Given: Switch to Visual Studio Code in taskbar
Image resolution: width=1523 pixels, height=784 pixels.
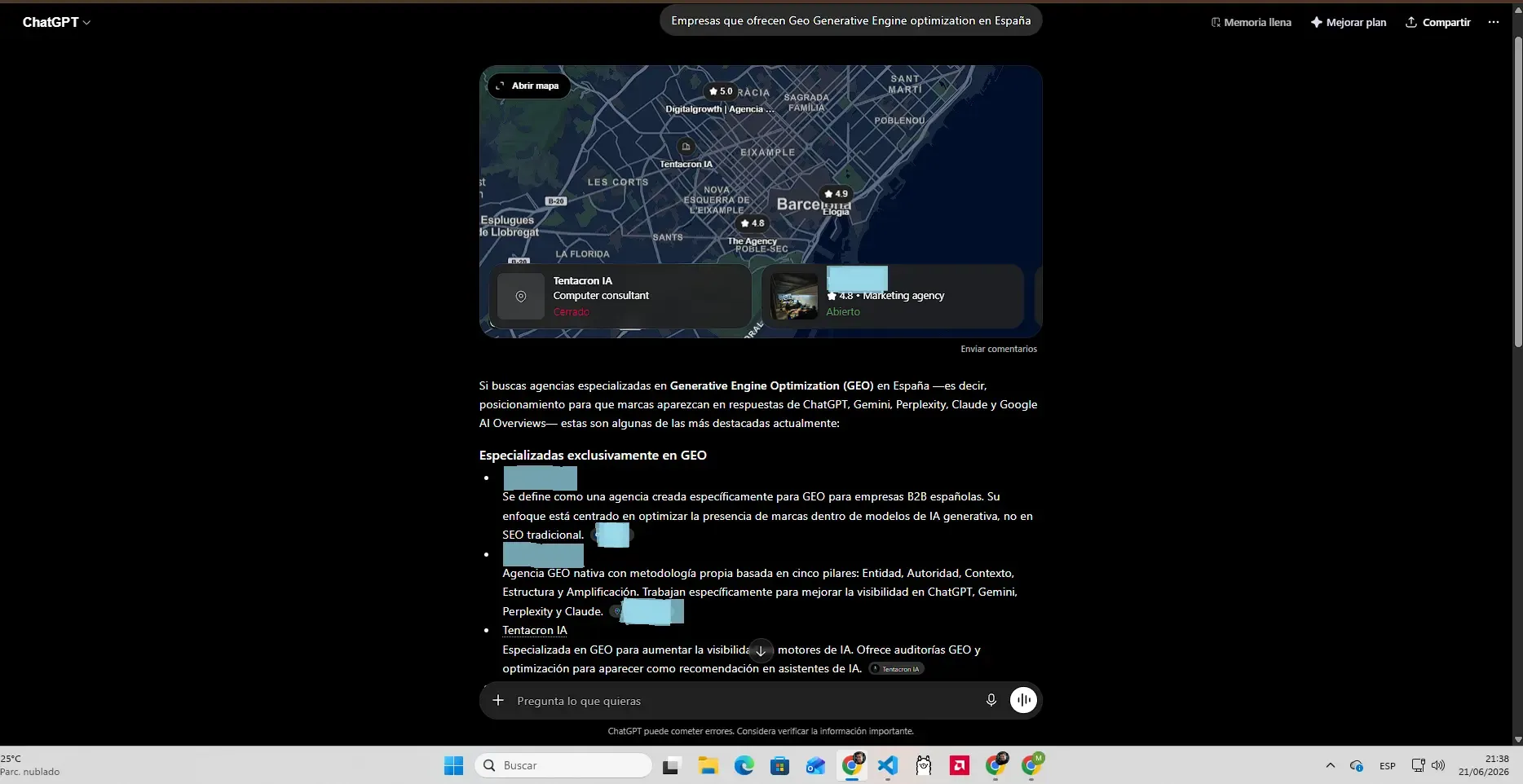Looking at the screenshot, I should click(x=888, y=765).
